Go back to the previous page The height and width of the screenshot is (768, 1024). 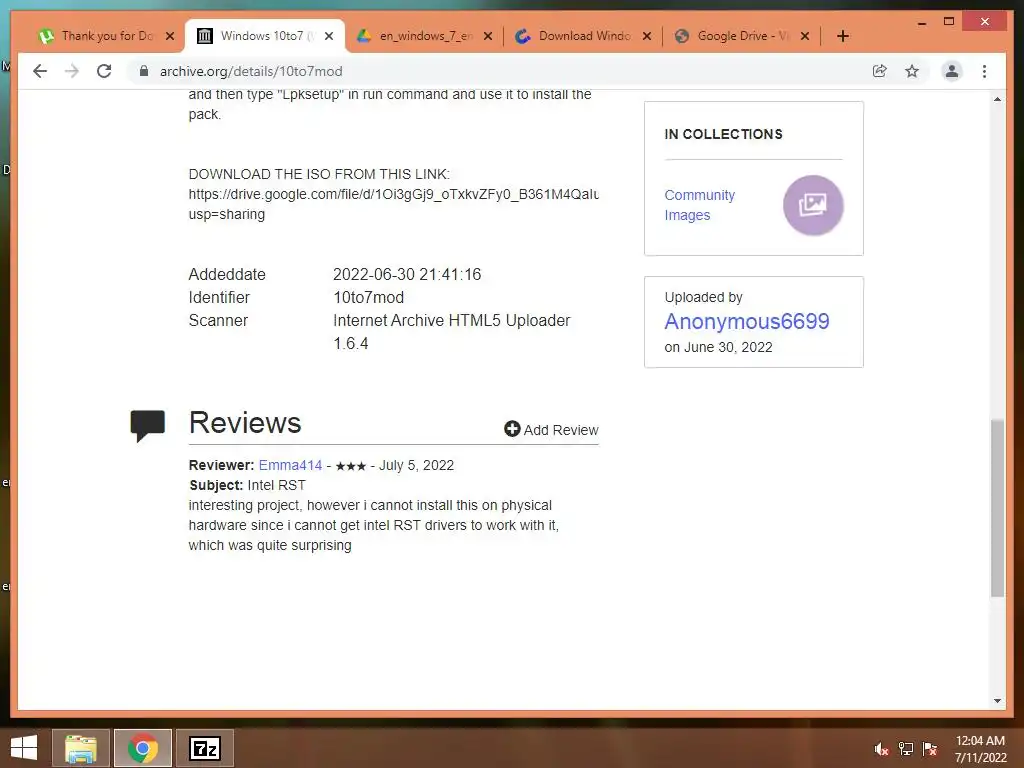coord(40,71)
